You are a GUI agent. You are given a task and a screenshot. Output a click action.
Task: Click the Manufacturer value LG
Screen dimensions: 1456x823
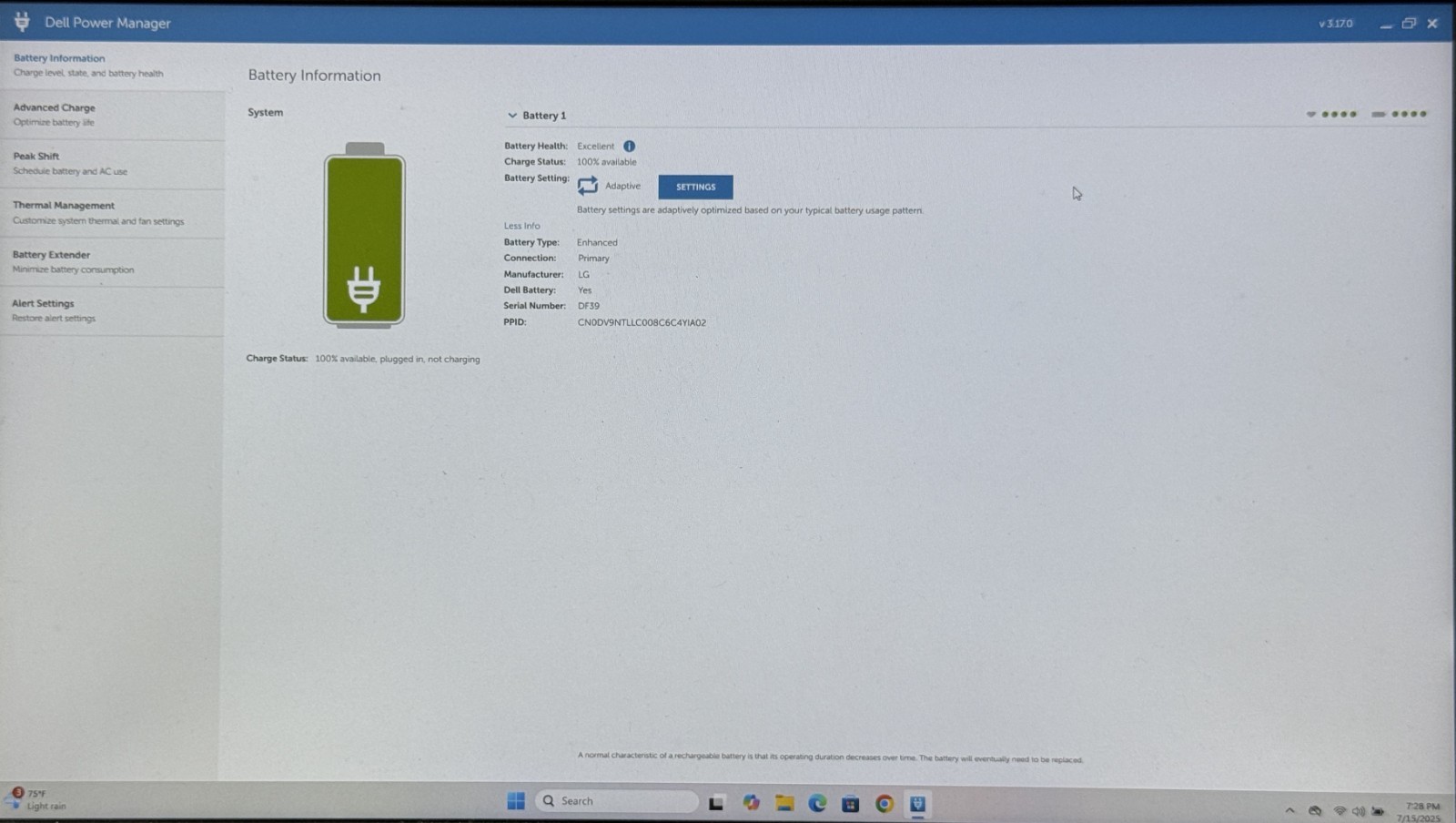[583, 274]
